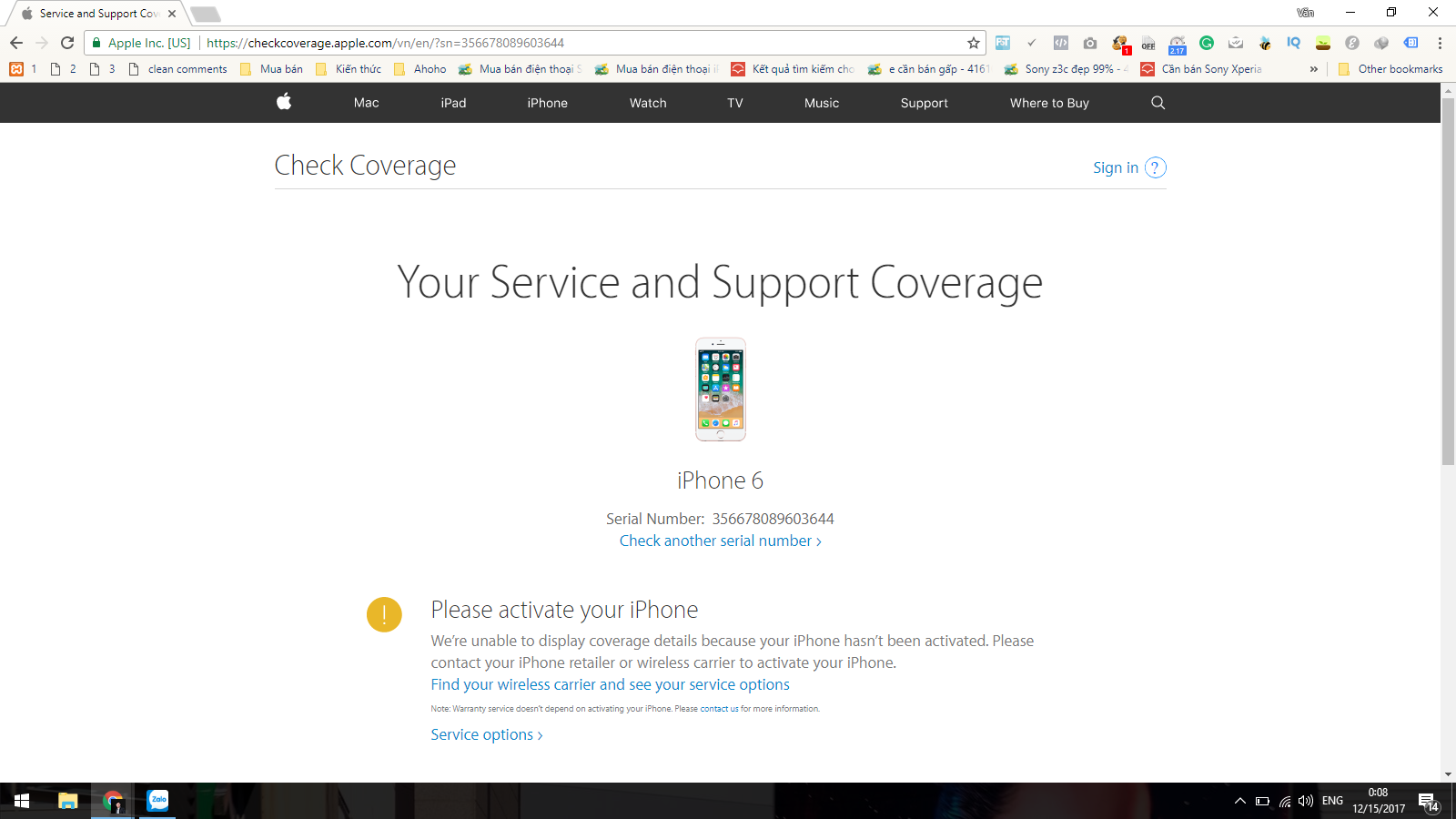Click the Sign in link
The image size is (1456, 819).
tap(1116, 167)
